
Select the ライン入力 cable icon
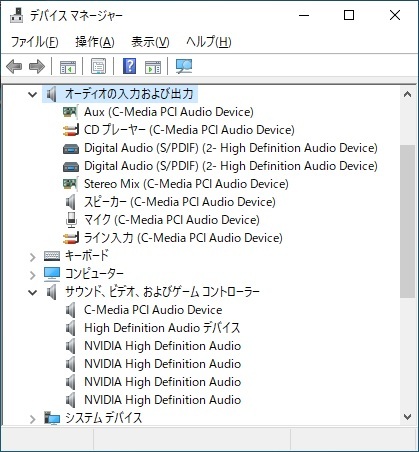(71, 238)
